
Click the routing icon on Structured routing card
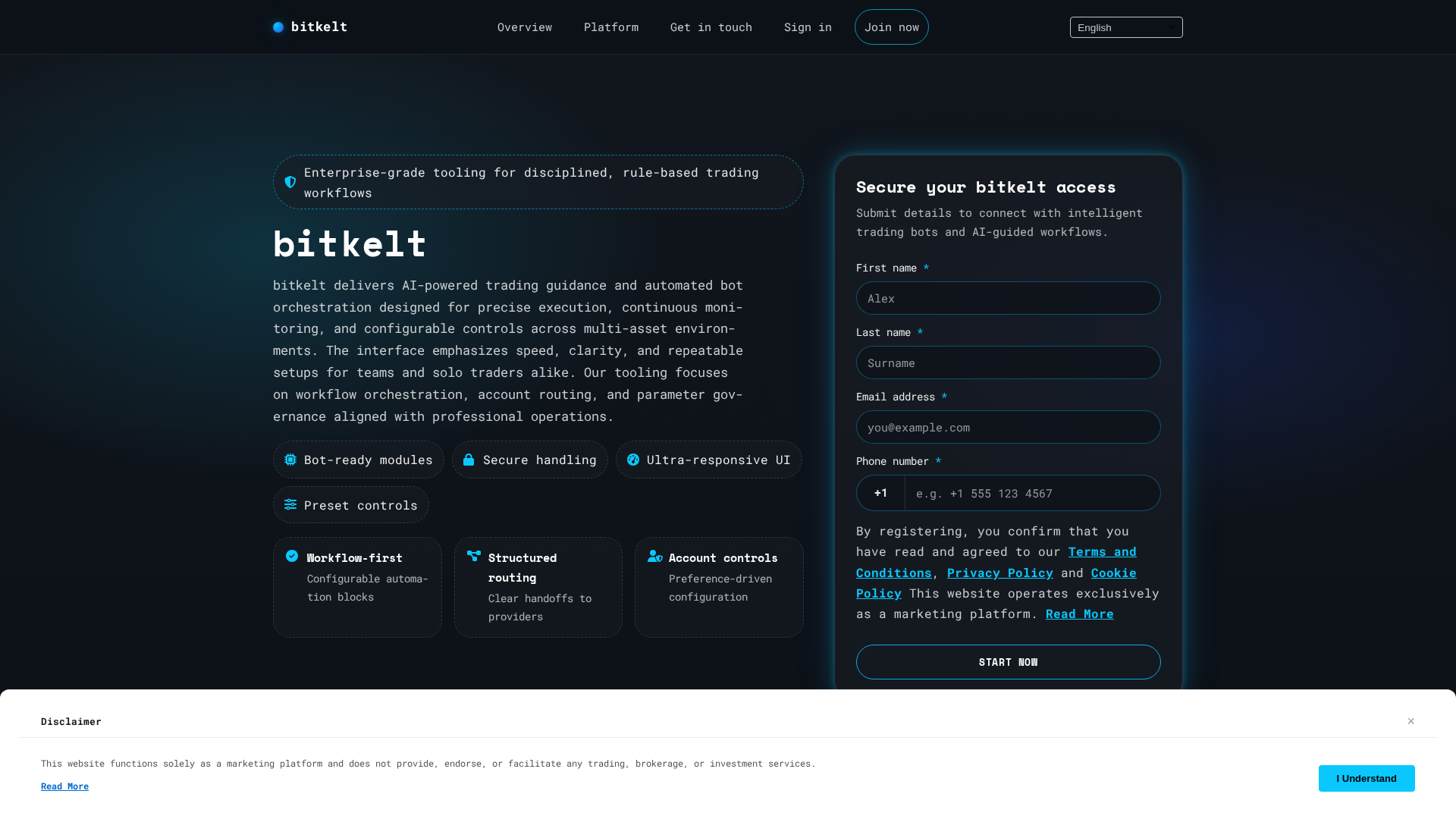[x=474, y=556]
